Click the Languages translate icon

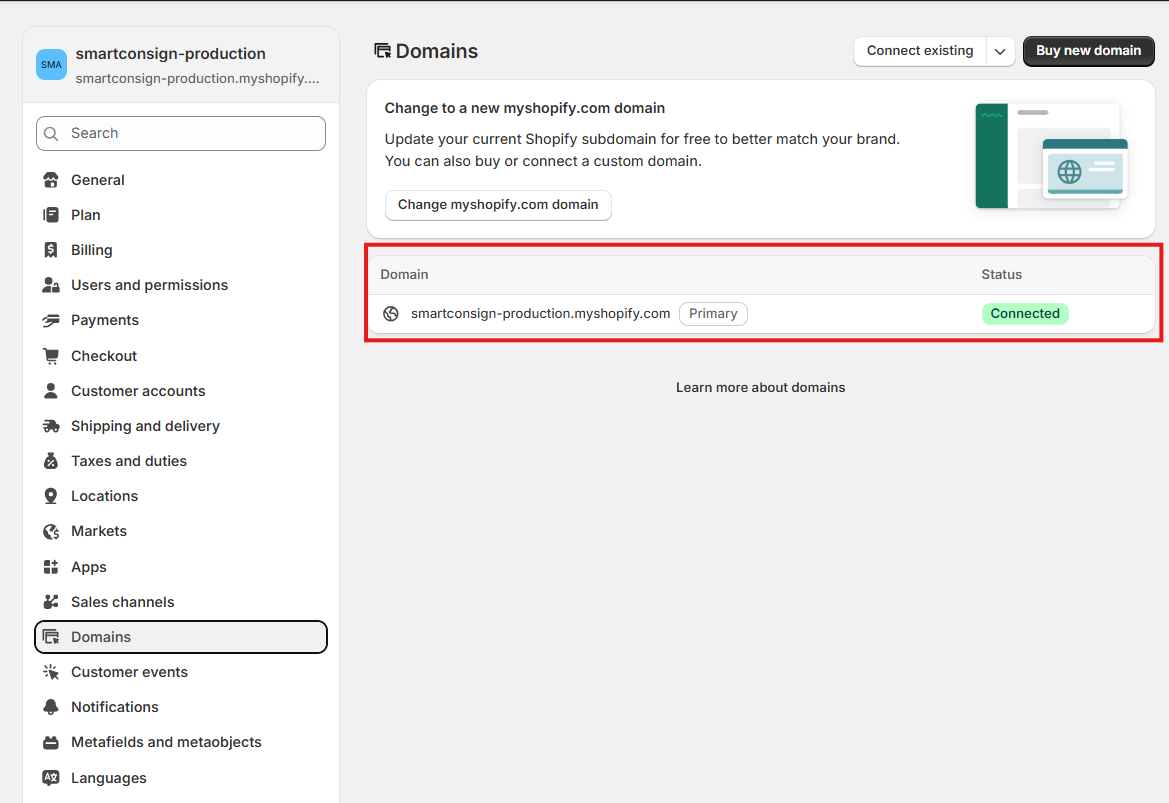pos(51,778)
